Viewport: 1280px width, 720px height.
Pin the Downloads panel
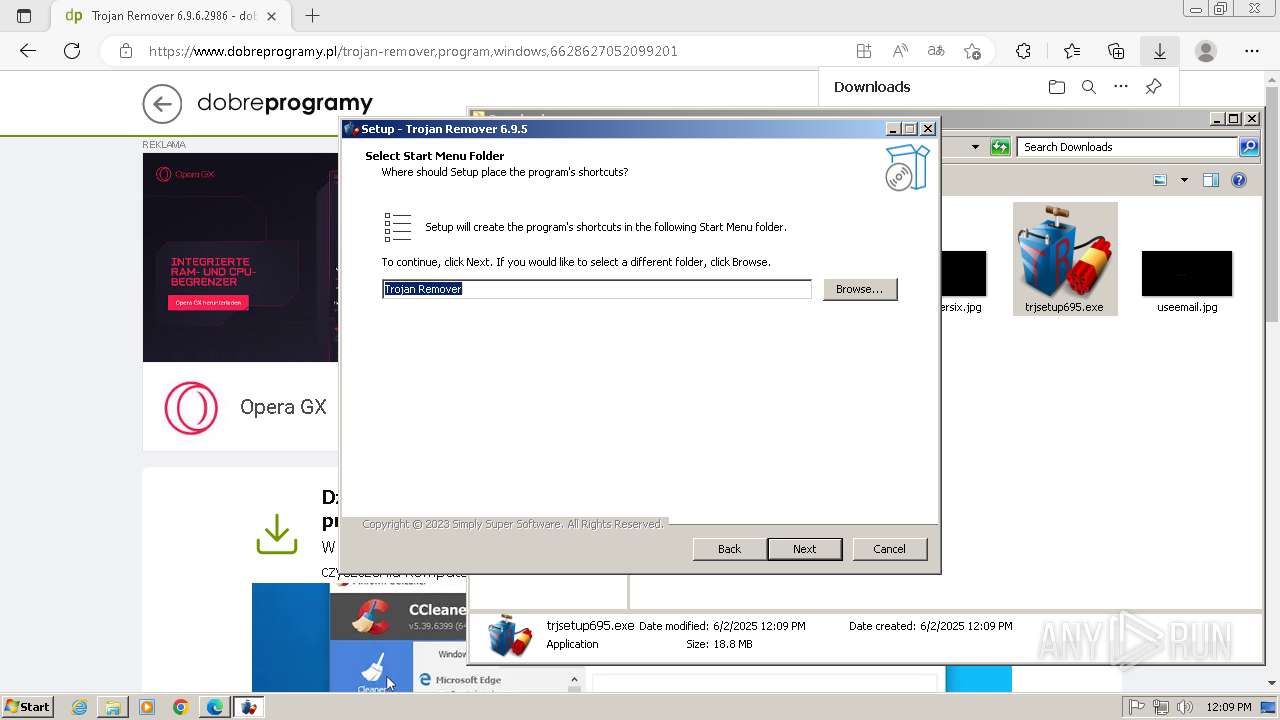tap(1153, 87)
